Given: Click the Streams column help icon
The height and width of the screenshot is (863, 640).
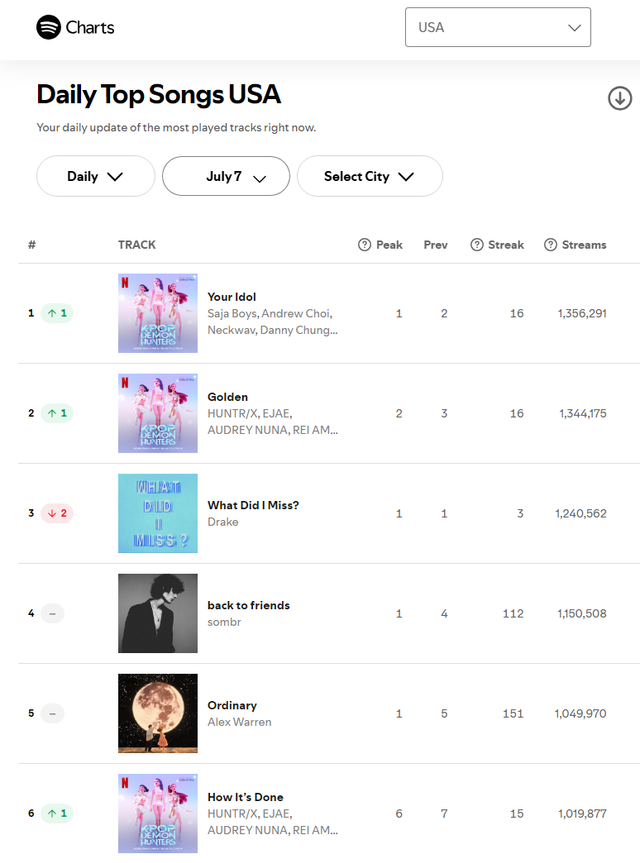Looking at the screenshot, I should point(550,245).
